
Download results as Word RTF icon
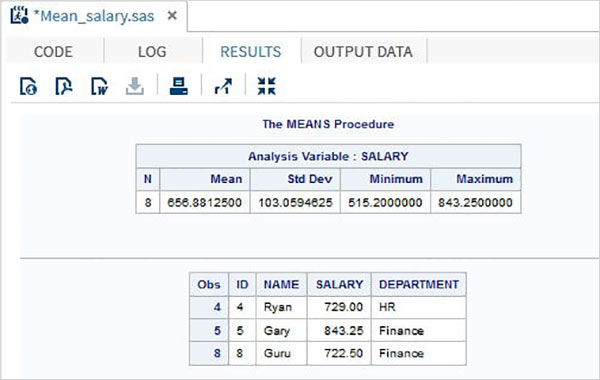pyautogui.click(x=99, y=86)
